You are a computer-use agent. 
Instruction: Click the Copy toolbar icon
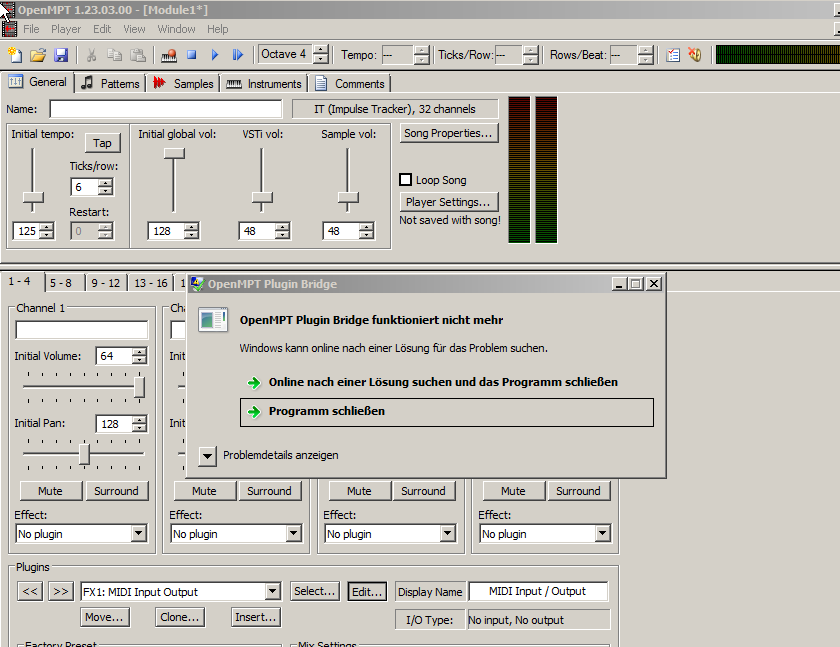pyautogui.click(x=114, y=55)
